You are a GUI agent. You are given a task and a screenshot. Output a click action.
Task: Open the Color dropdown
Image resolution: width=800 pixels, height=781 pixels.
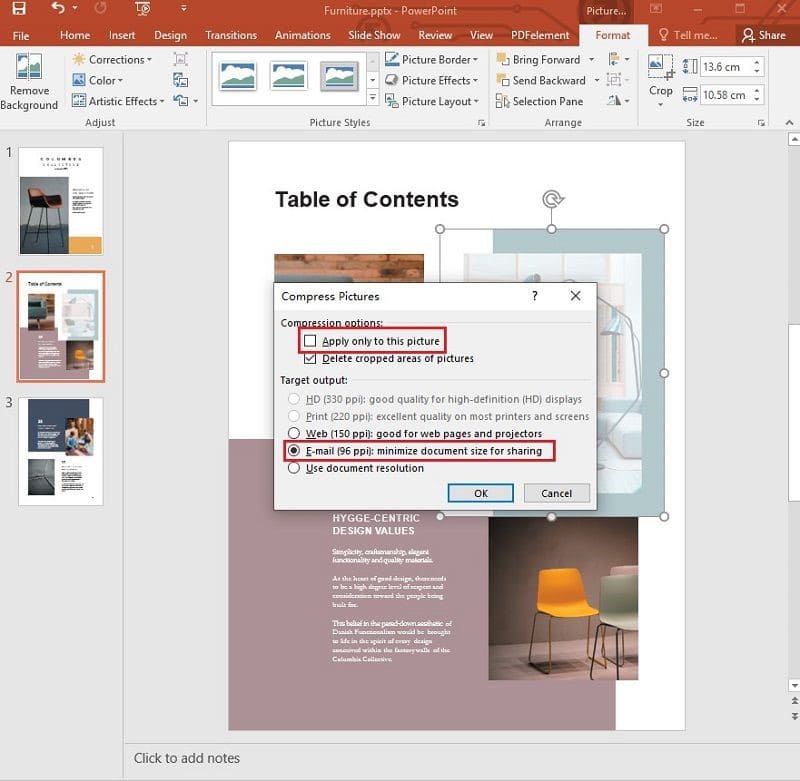coord(98,81)
